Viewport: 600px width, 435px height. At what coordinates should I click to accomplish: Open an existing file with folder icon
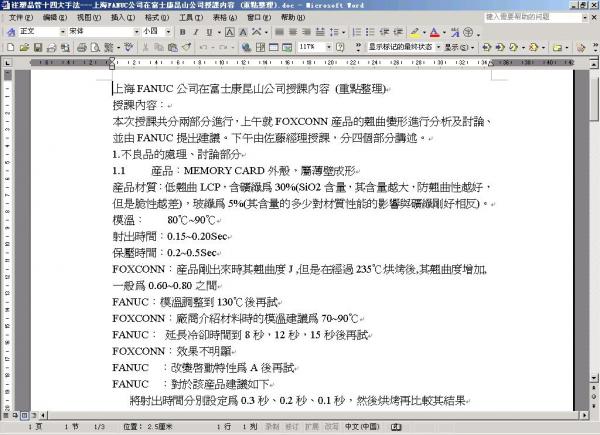click(24, 47)
